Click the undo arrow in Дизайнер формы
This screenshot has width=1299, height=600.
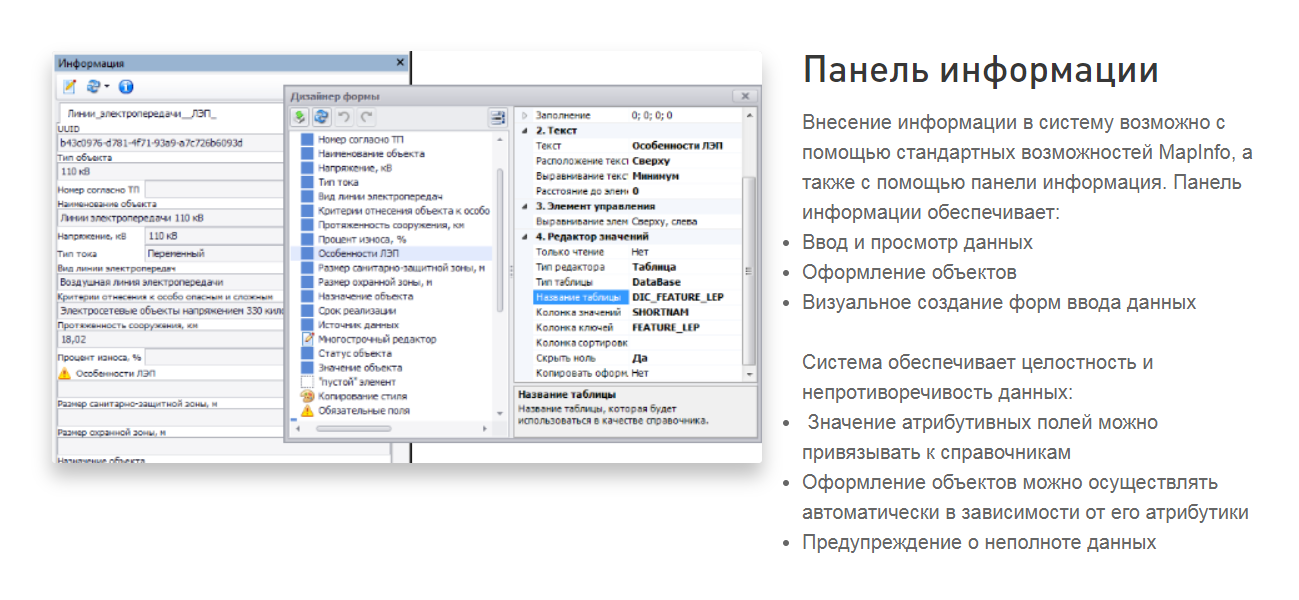pyautogui.click(x=342, y=117)
